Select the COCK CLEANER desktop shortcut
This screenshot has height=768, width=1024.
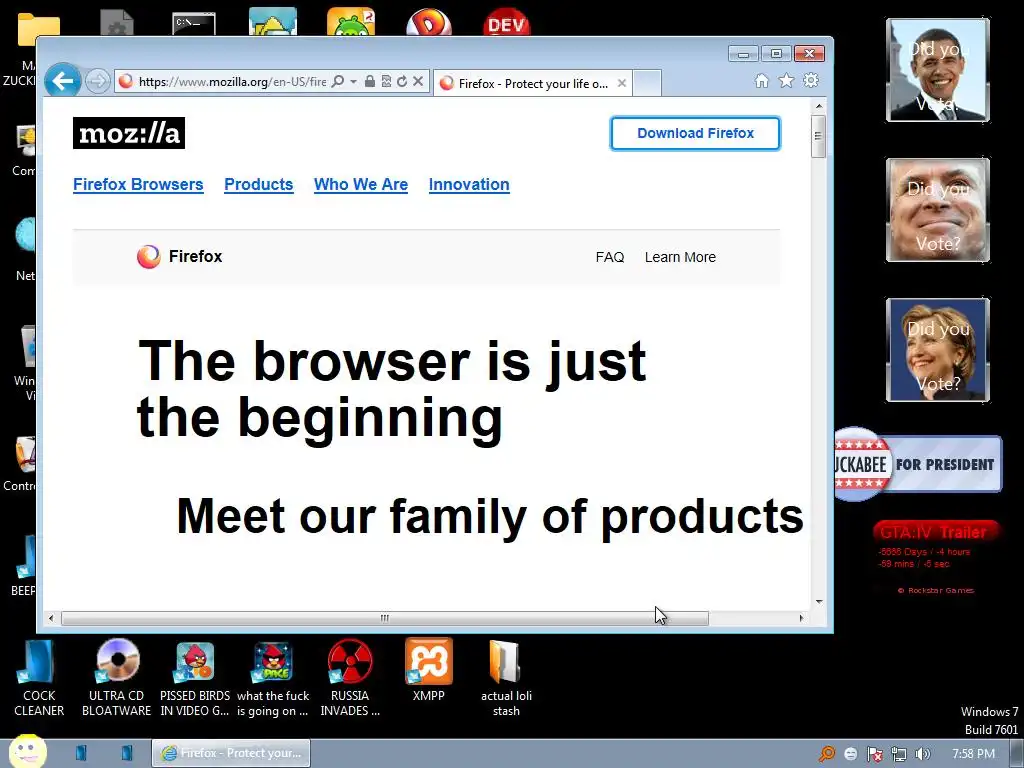(39, 679)
